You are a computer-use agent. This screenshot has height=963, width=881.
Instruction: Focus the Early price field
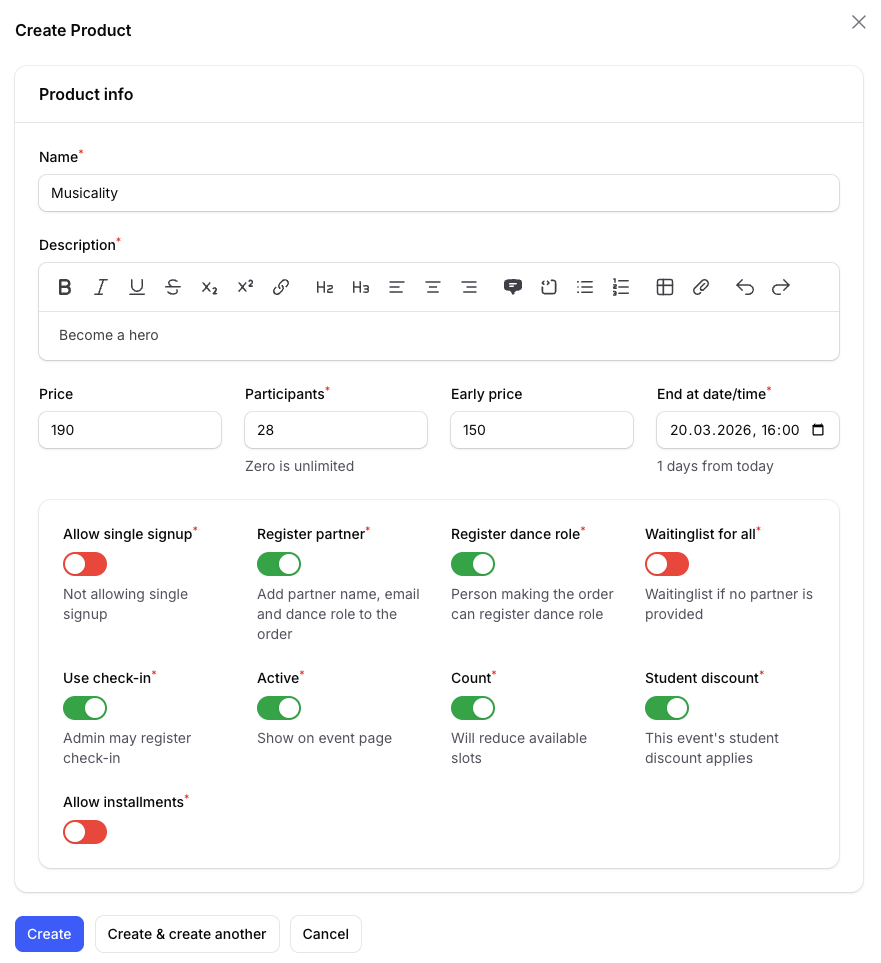(541, 430)
